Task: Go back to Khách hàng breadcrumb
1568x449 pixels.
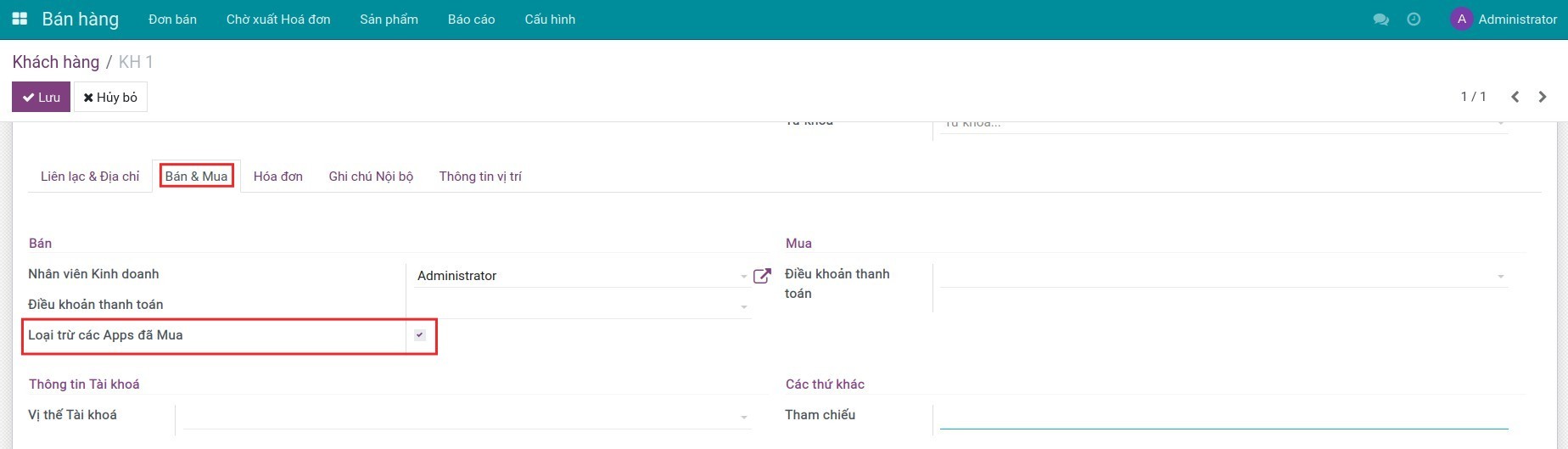Action: (56, 62)
